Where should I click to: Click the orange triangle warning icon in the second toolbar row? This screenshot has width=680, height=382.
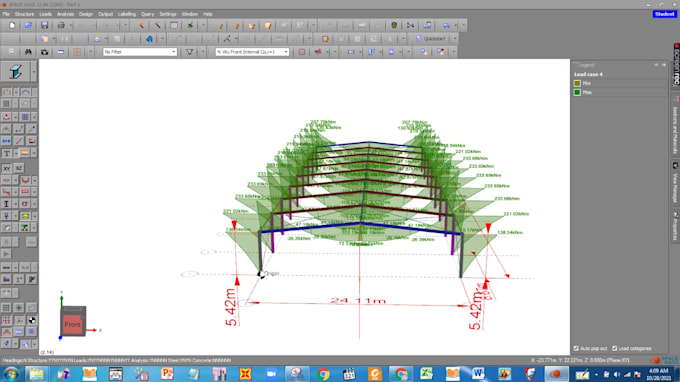coord(97,39)
